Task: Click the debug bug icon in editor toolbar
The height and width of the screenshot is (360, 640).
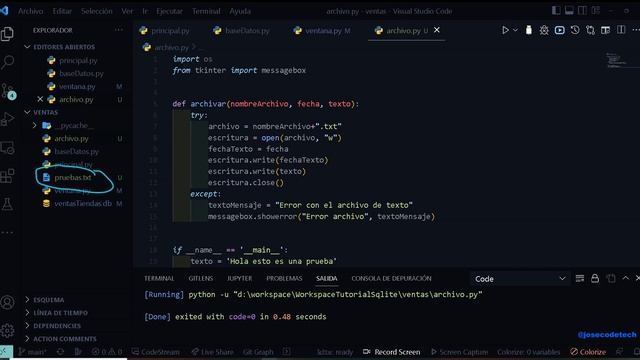Action: click(x=544, y=30)
